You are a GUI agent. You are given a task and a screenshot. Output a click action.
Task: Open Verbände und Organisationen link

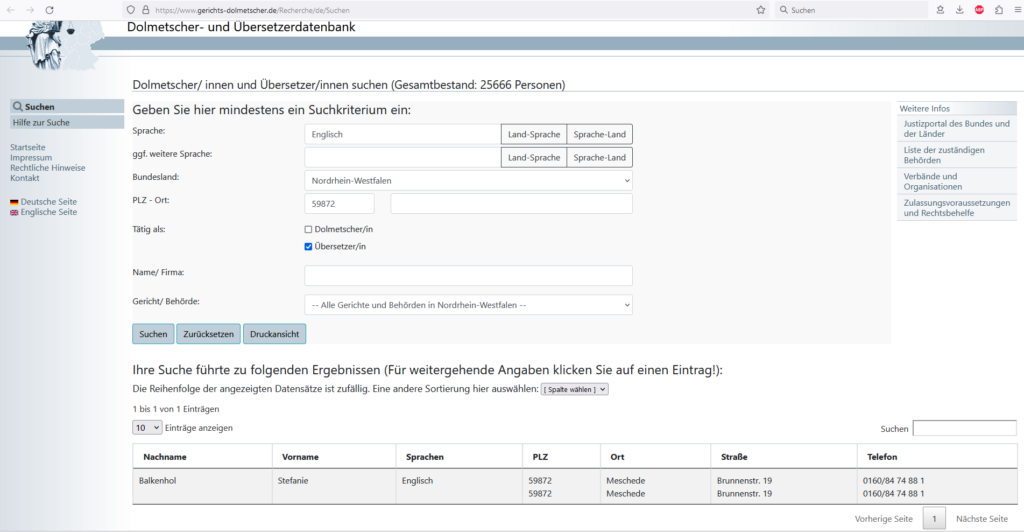click(x=933, y=181)
